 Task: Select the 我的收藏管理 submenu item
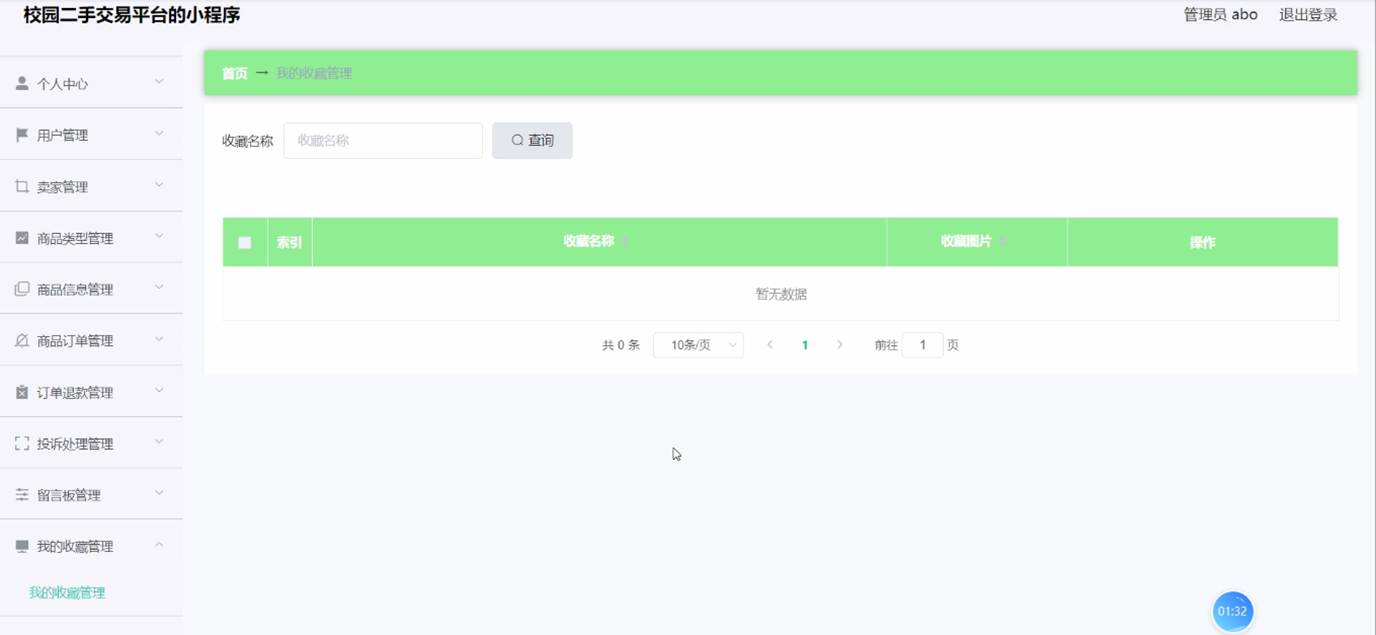click(67, 593)
